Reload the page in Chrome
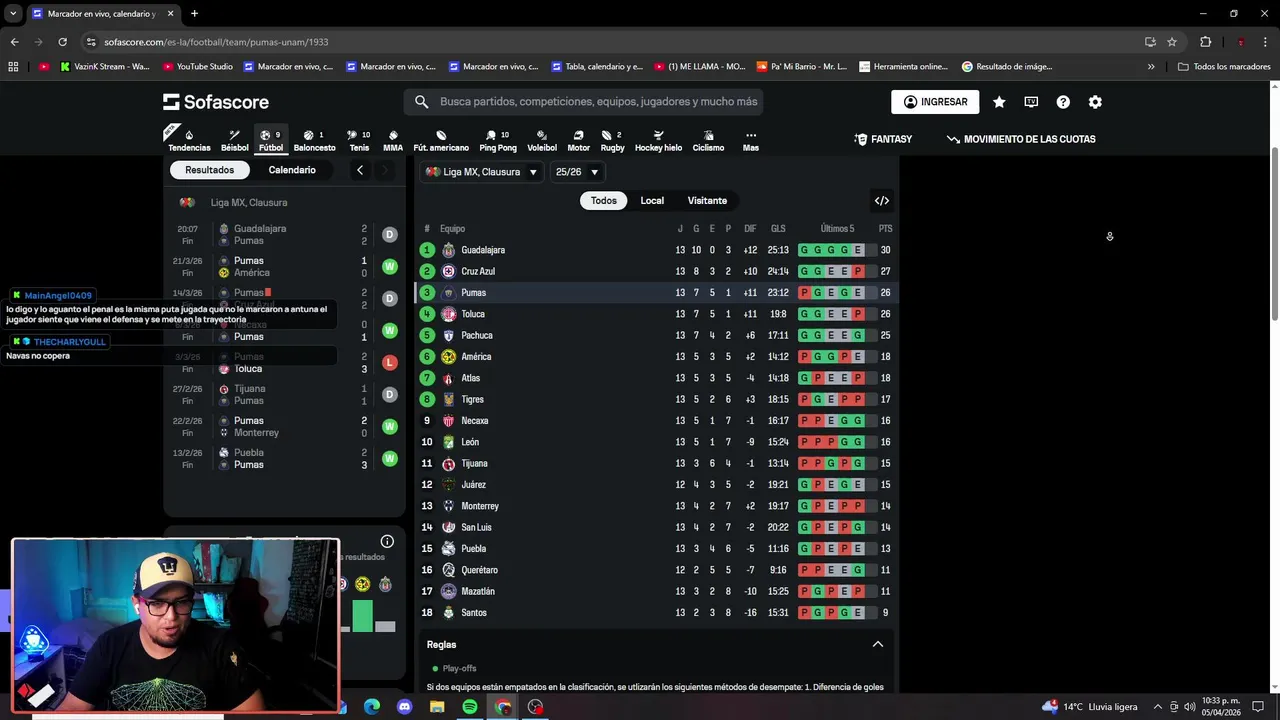 pos(62,42)
